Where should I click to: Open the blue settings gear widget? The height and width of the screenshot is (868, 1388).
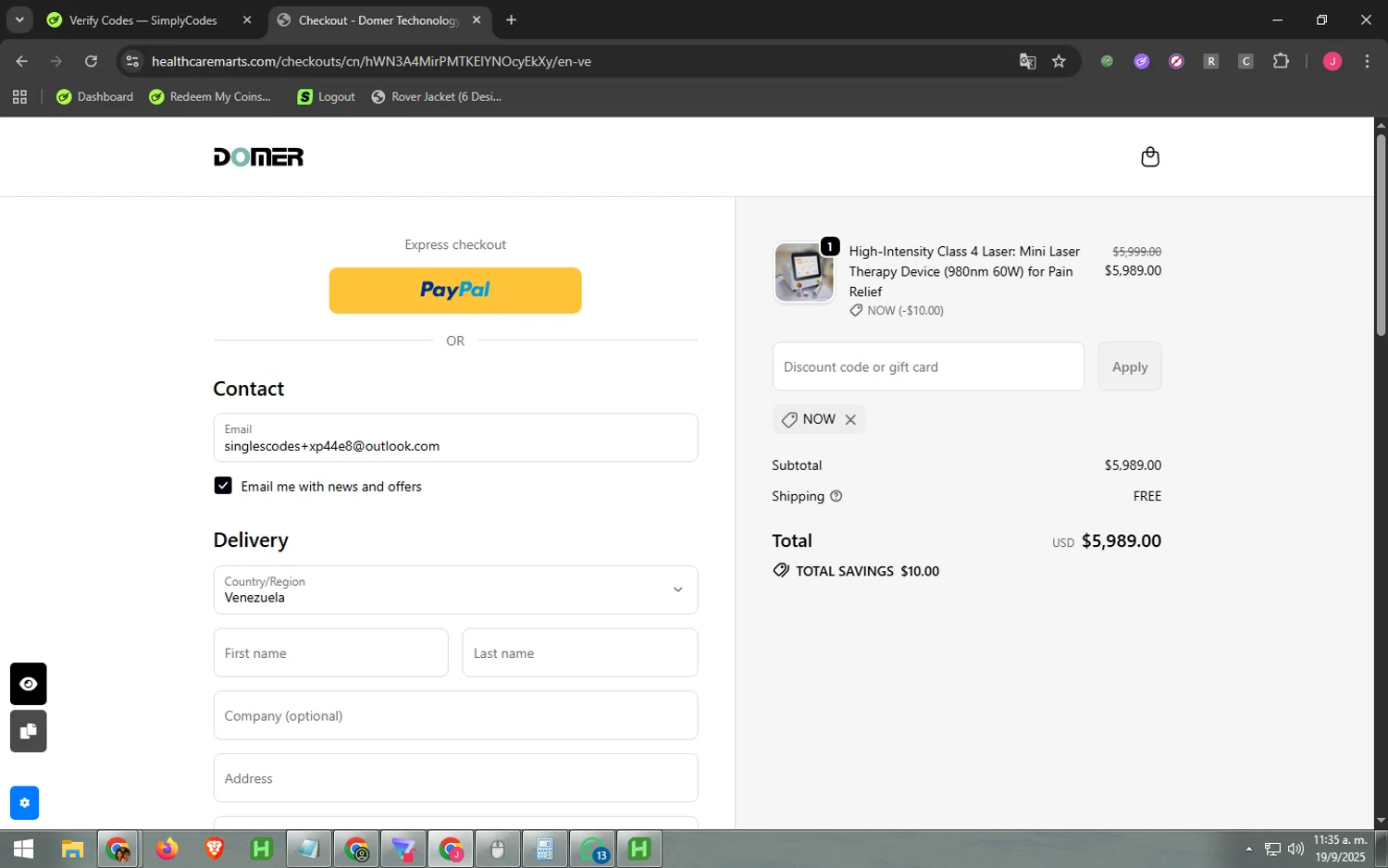click(24, 803)
